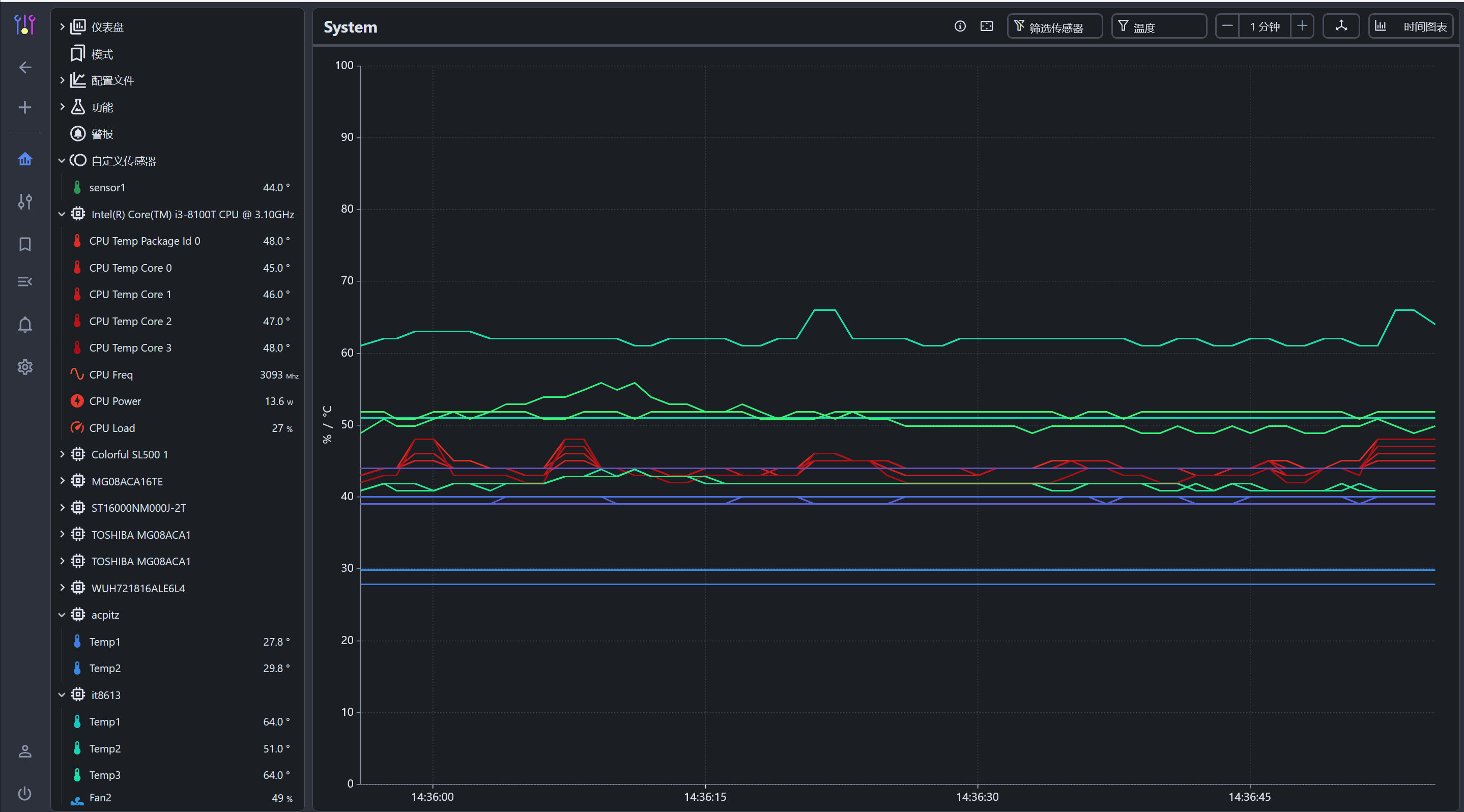Expand the MG08ACA16TE node

(x=62, y=481)
